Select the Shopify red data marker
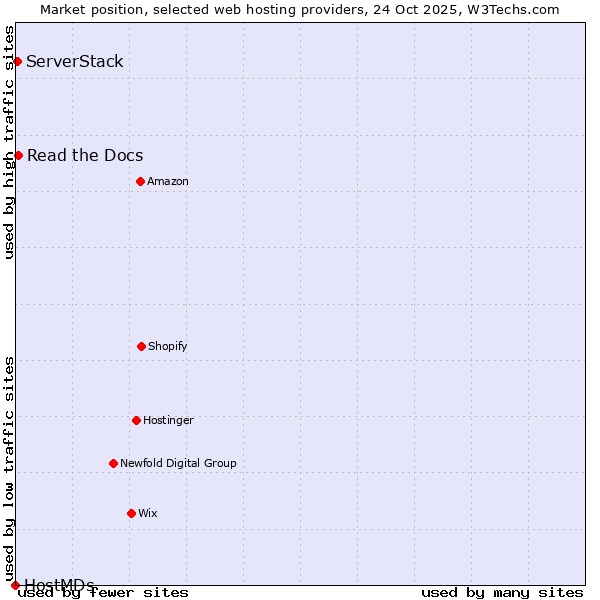 (141, 346)
